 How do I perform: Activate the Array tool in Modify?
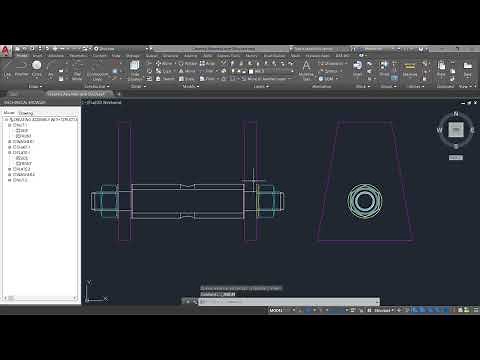pyautogui.click(x=207, y=63)
